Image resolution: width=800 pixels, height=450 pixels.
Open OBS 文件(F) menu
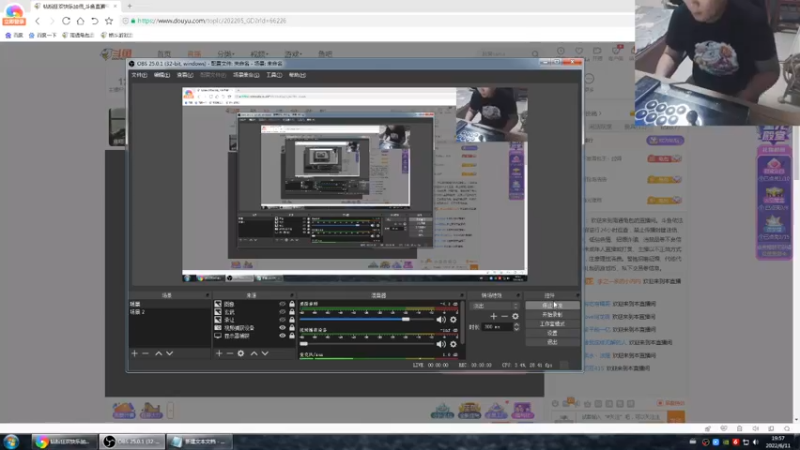pyautogui.click(x=139, y=75)
